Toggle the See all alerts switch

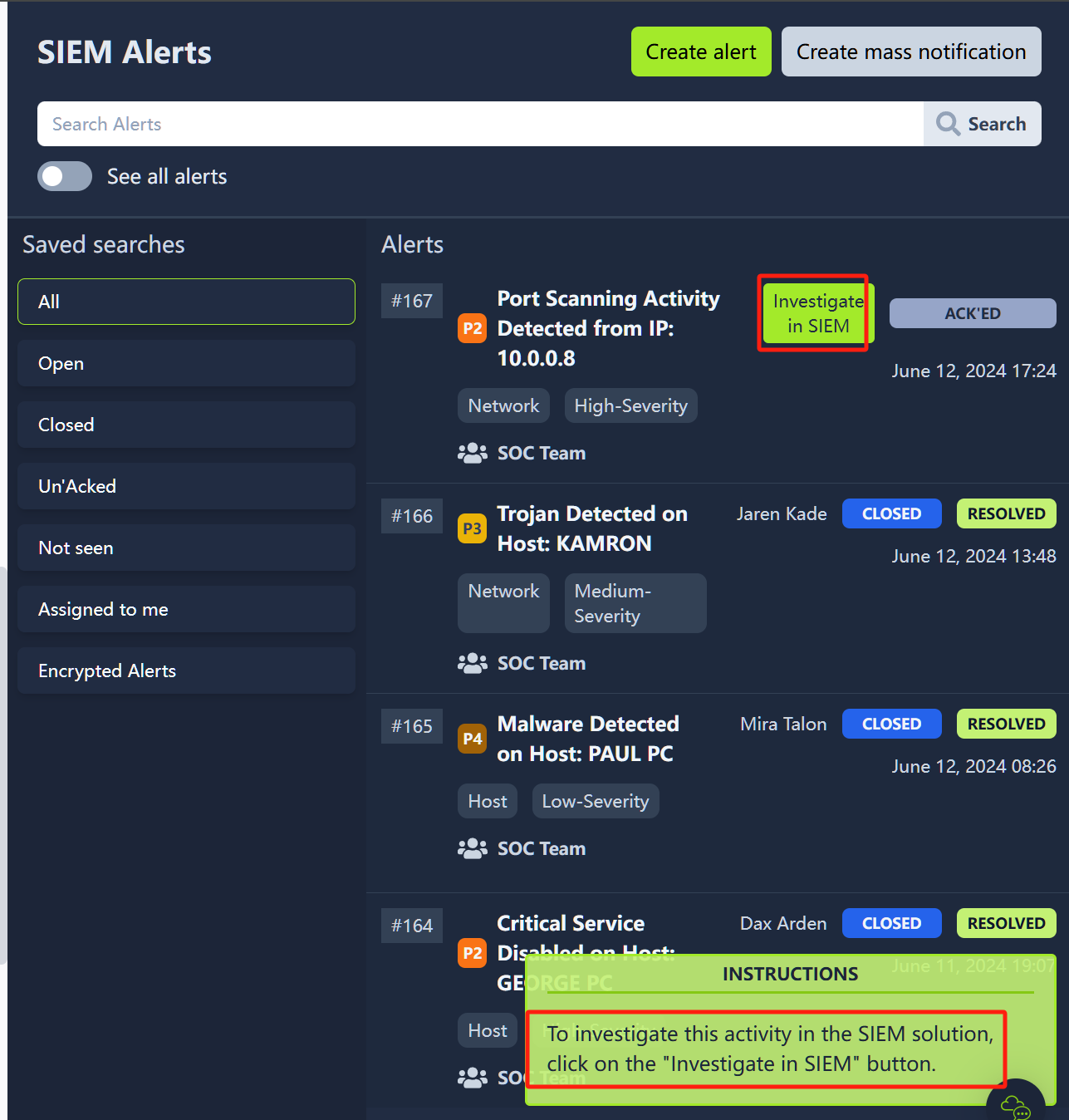[65, 176]
